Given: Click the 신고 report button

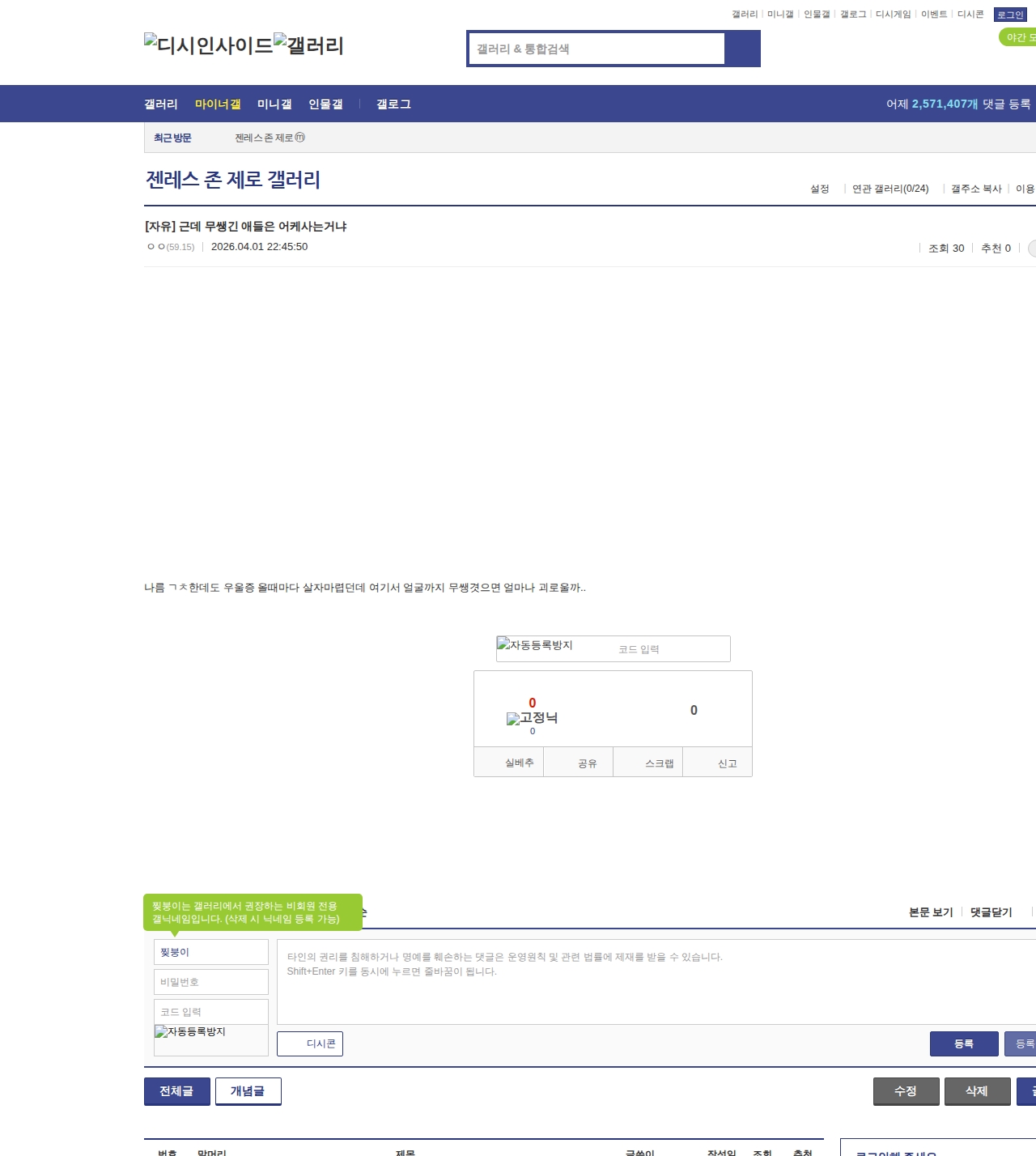Looking at the screenshot, I should pos(718,763).
